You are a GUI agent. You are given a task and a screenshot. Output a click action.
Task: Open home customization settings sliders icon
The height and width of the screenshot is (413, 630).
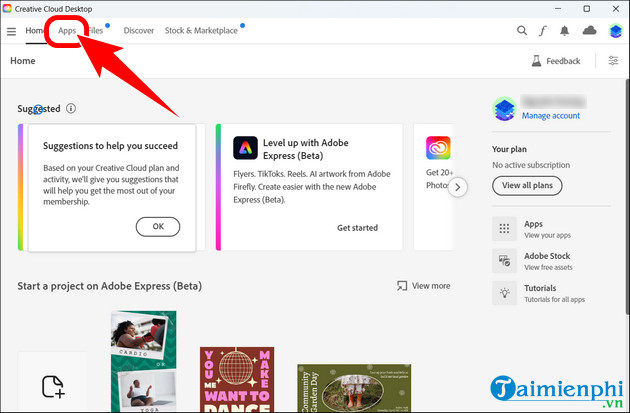(x=613, y=61)
